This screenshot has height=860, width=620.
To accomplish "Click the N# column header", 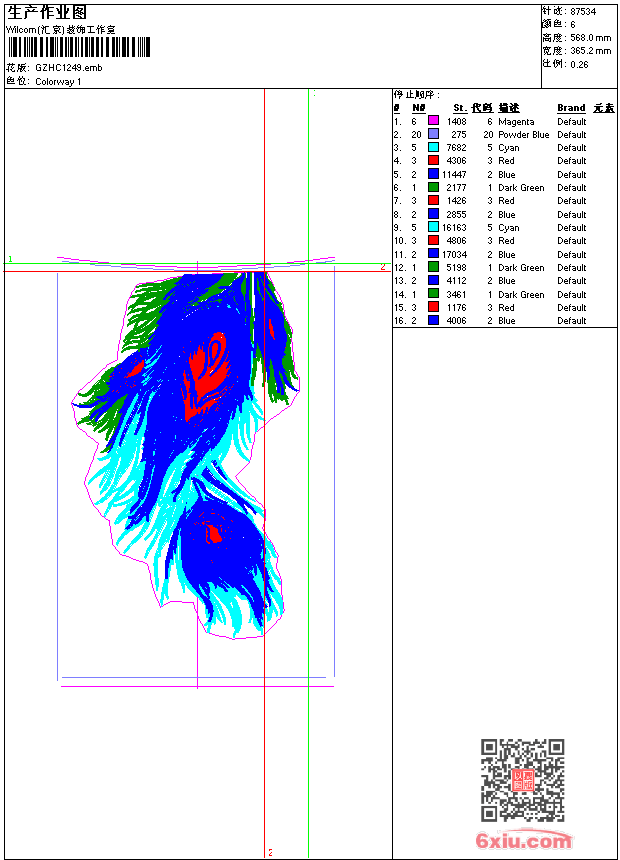I will click(419, 108).
